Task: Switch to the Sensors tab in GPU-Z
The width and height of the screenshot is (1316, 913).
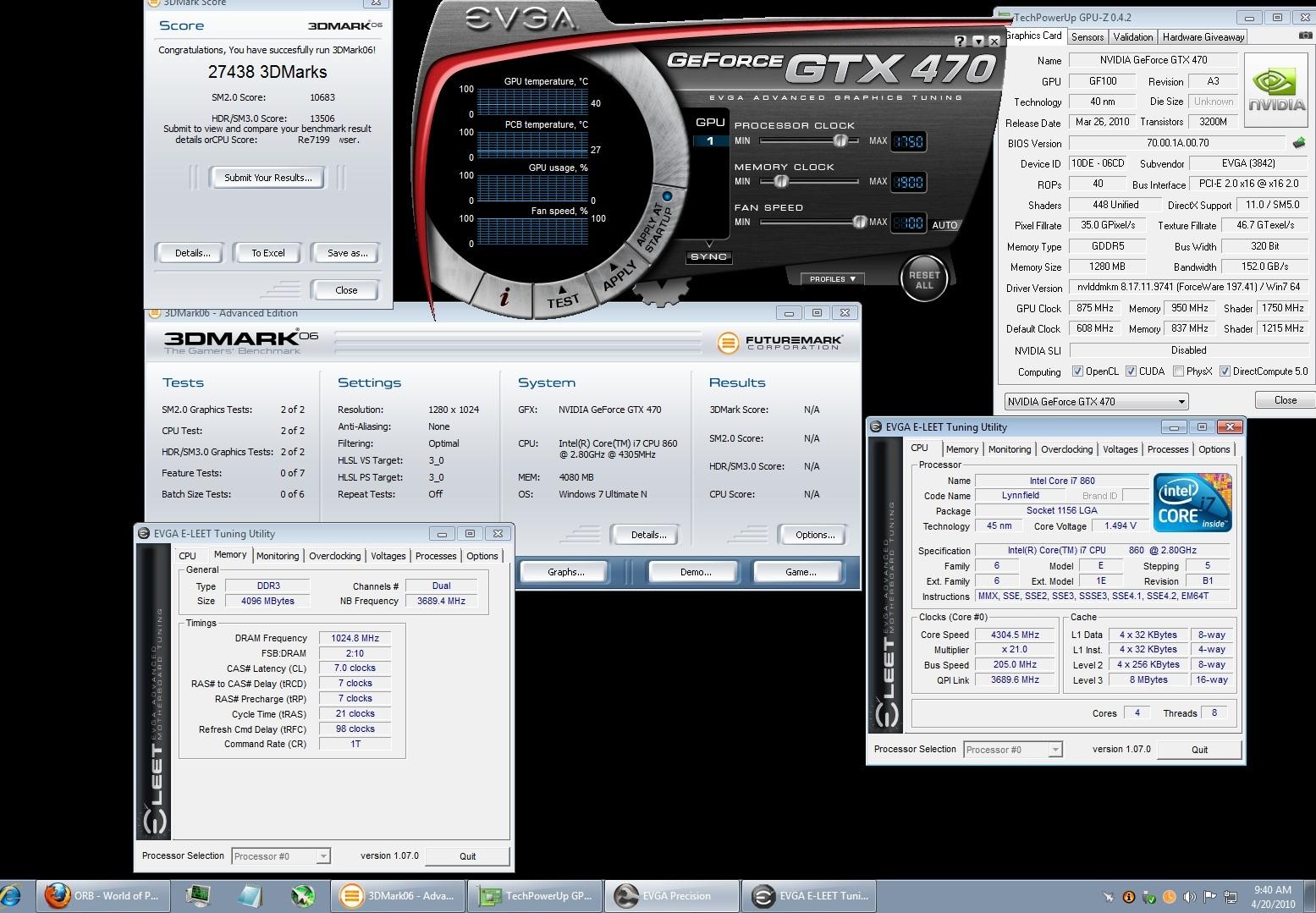Action: point(1087,37)
